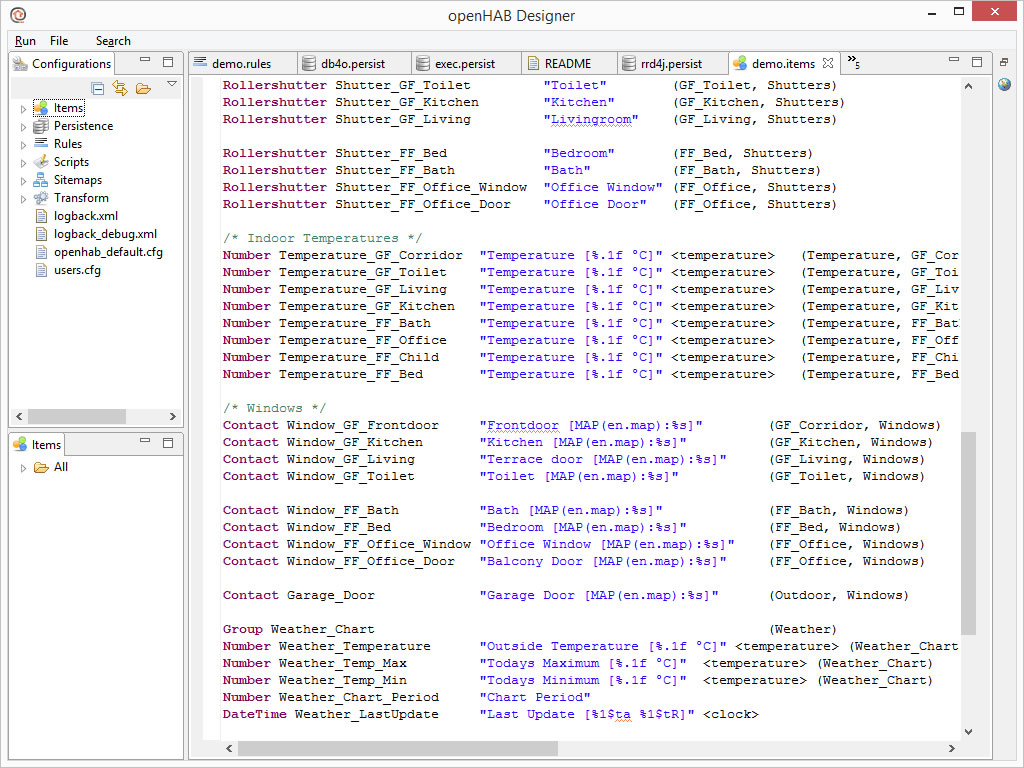Click the "Livingroom" underlined label text
Viewport: 1024px width, 768px height.
click(591, 120)
